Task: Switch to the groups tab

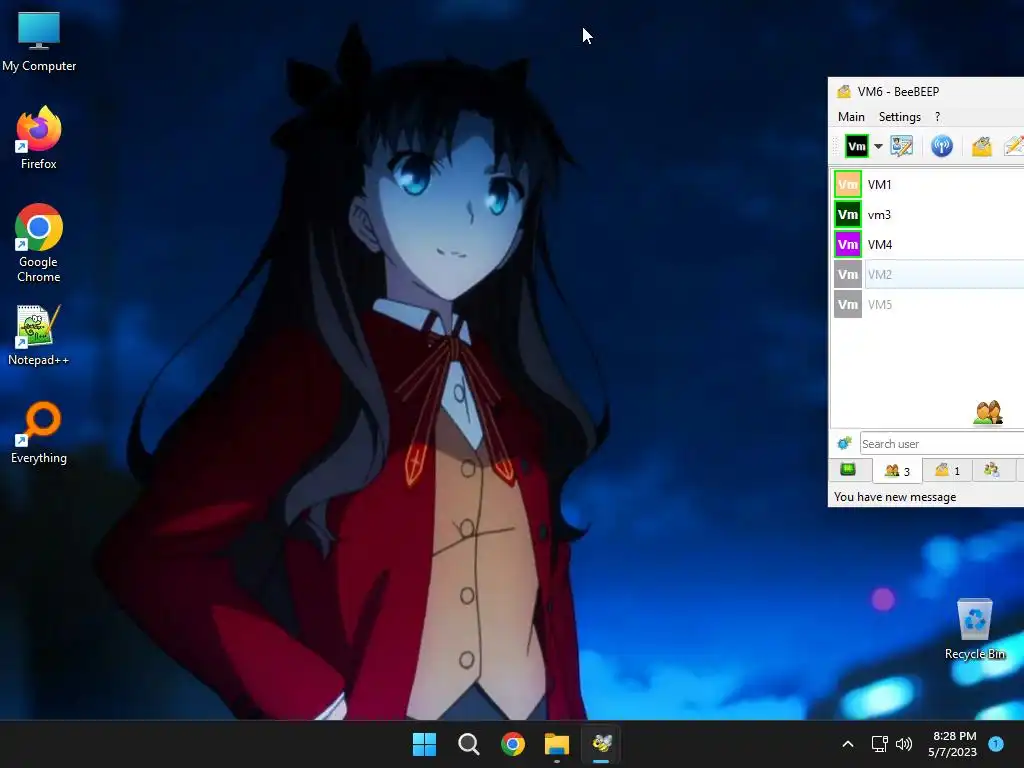Action: [991, 470]
